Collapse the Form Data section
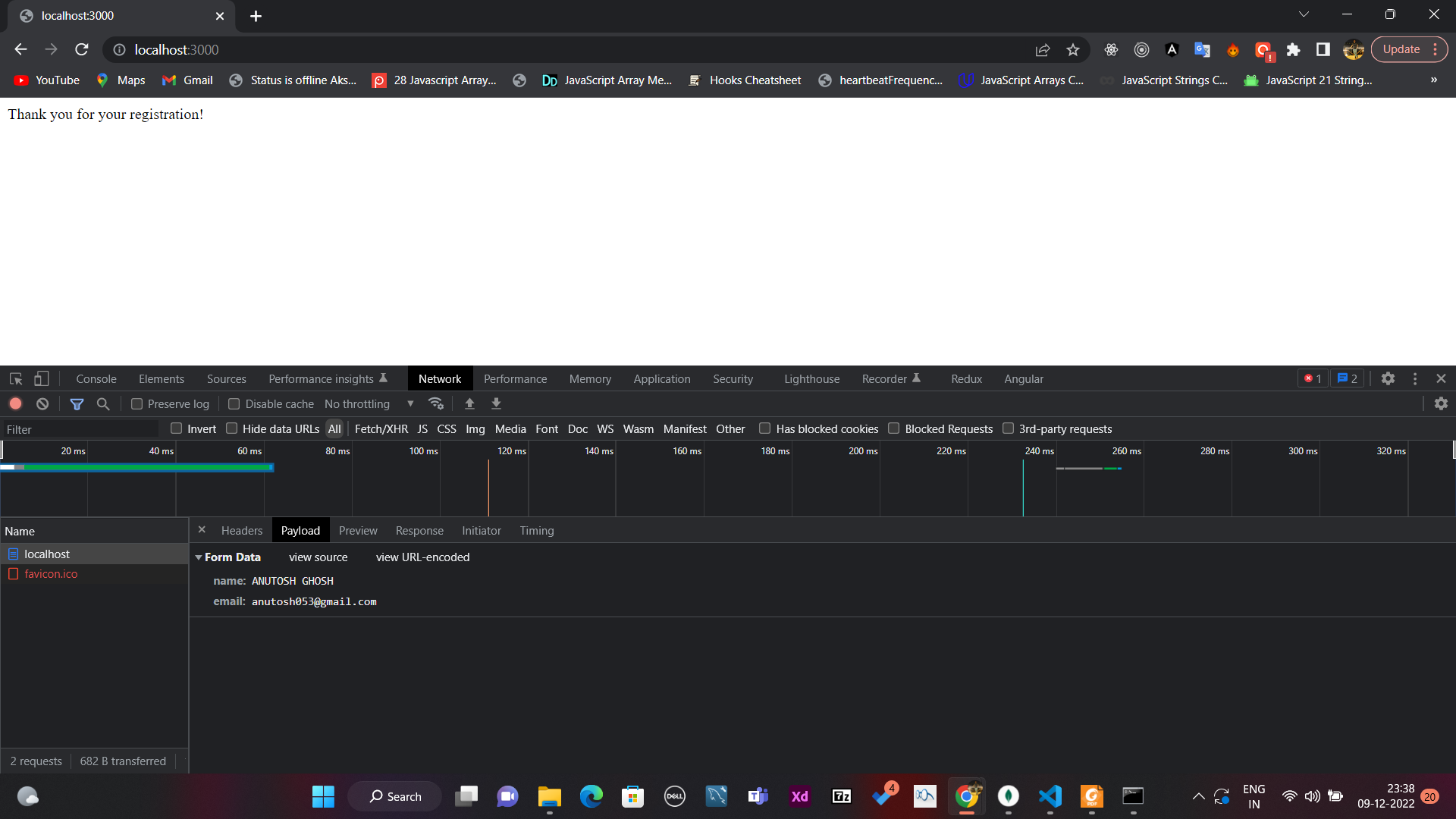Screen dimensions: 1456x819 tap(199, 557)
